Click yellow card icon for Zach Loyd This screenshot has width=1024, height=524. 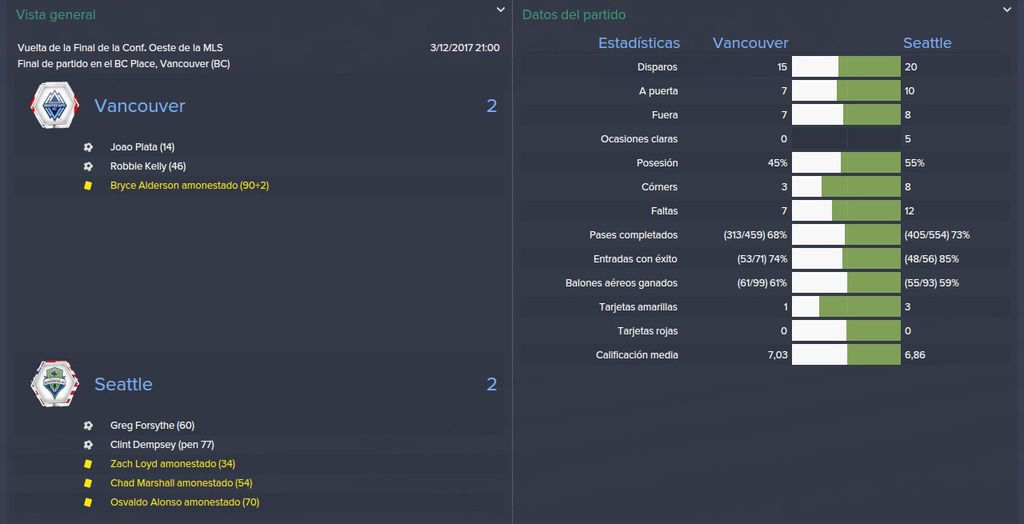(88, 464)
